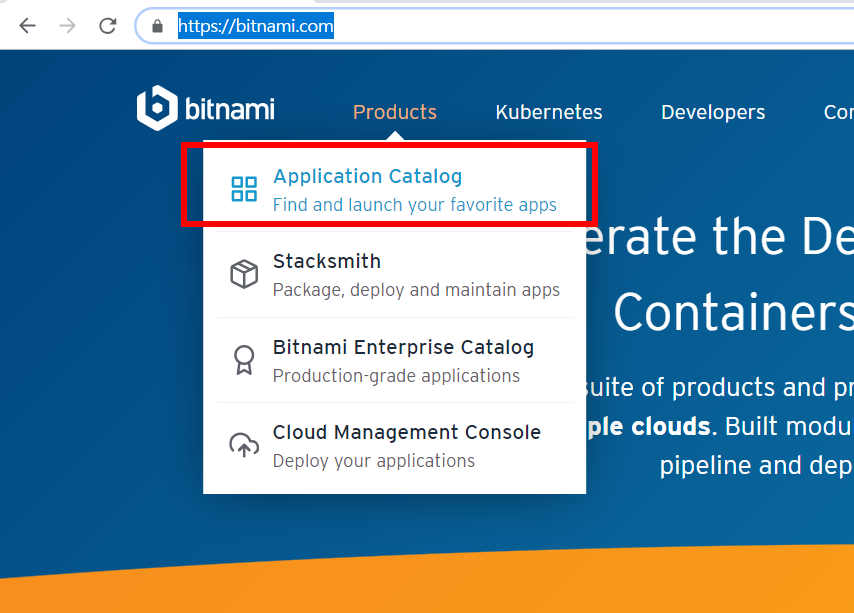The height and width of the screenshot is (613, 854).
Task: Open Cloud Management Console entry
Action: 407,432
